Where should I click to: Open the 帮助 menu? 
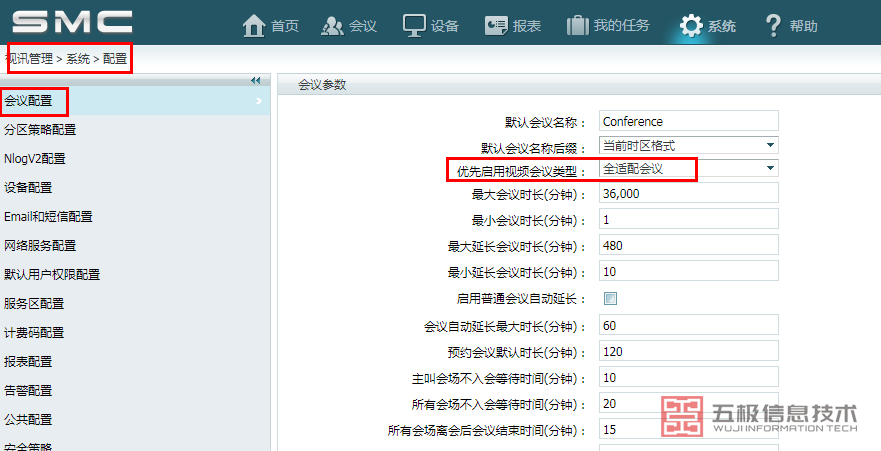(803, 26)
